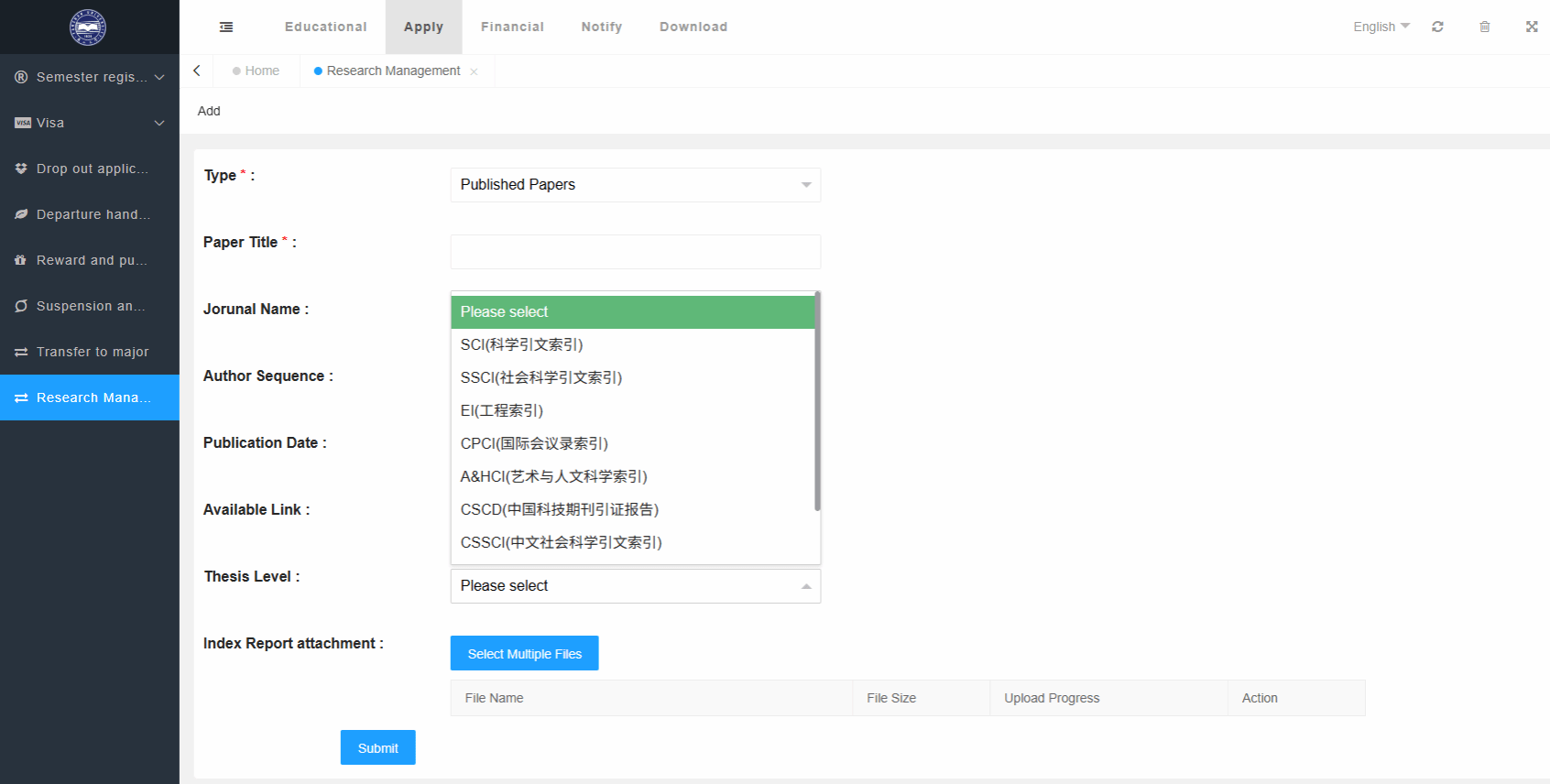
Task: Switch to the Financial top menu
Action: (x=512, y=27)
